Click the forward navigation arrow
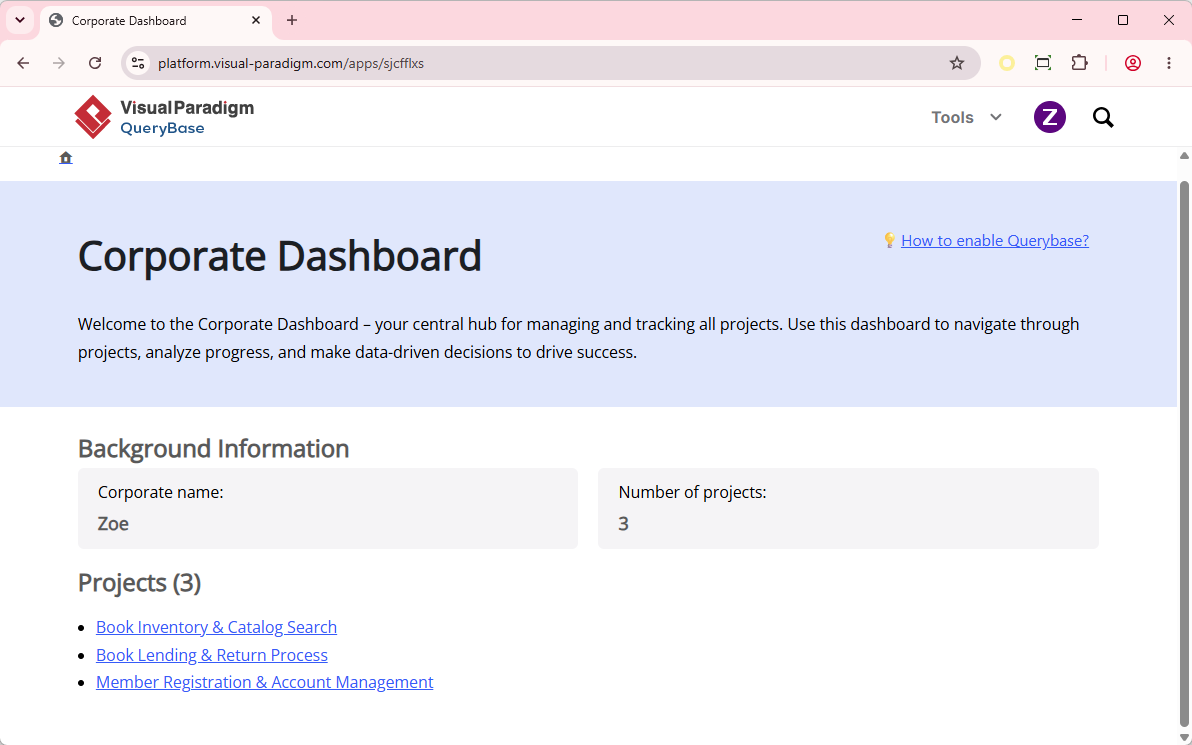 coord(59,63)
